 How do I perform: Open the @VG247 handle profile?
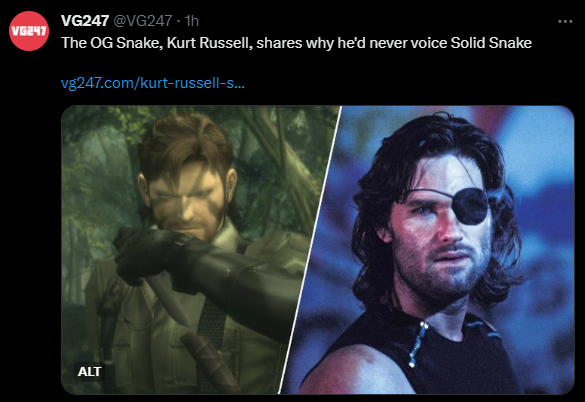pos(142,21)
